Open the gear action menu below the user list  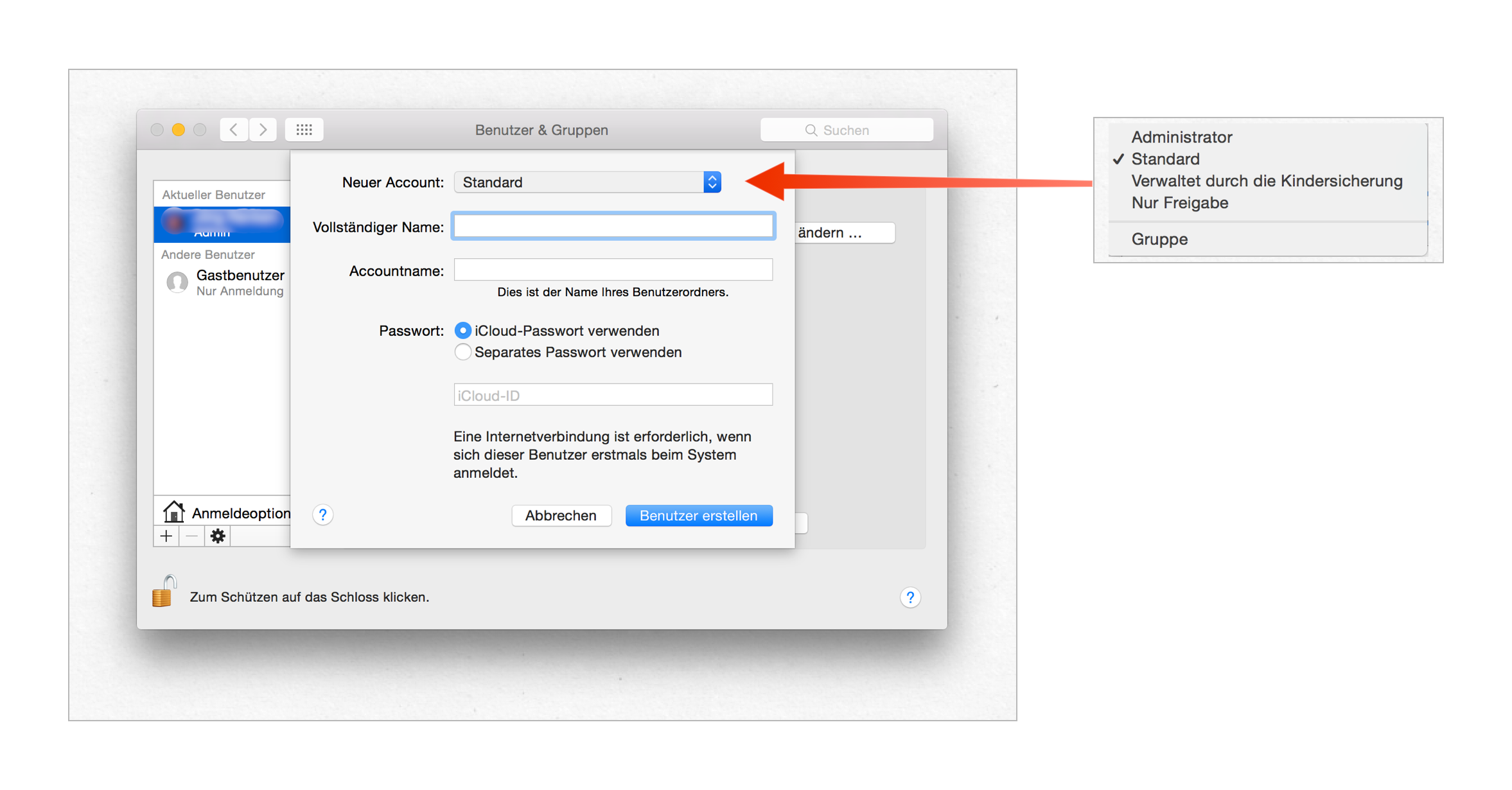[217, 536]
